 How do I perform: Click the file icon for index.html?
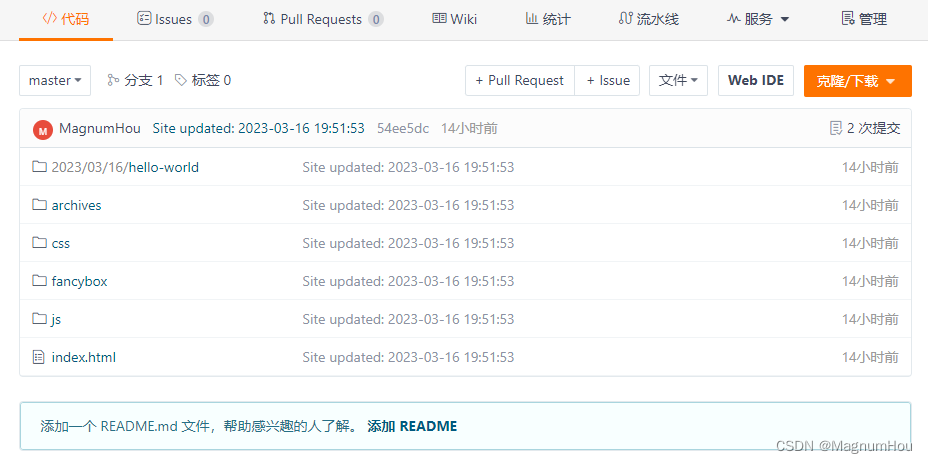point(40,357)
